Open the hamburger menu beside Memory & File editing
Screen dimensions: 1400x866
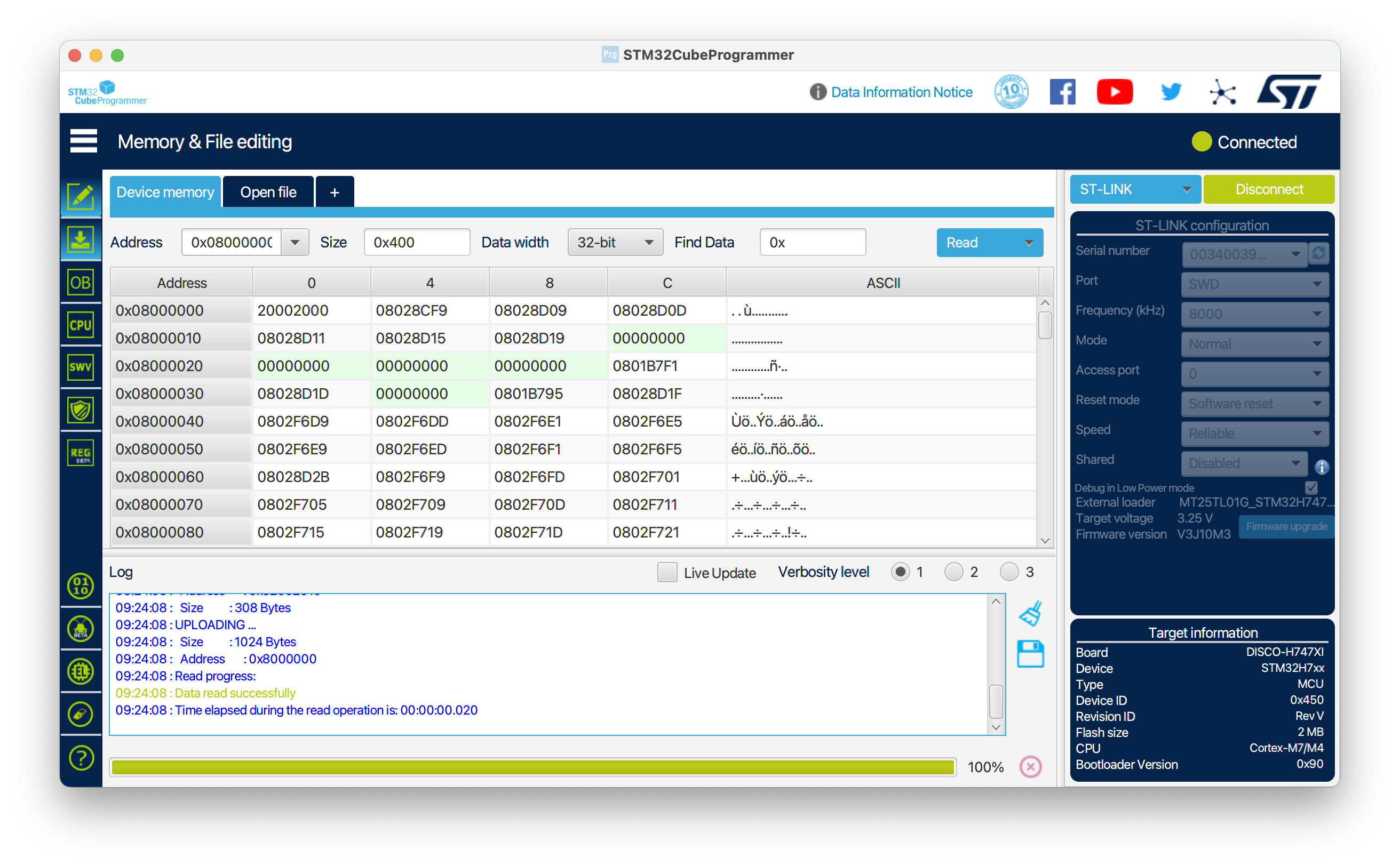pos(83,141)
